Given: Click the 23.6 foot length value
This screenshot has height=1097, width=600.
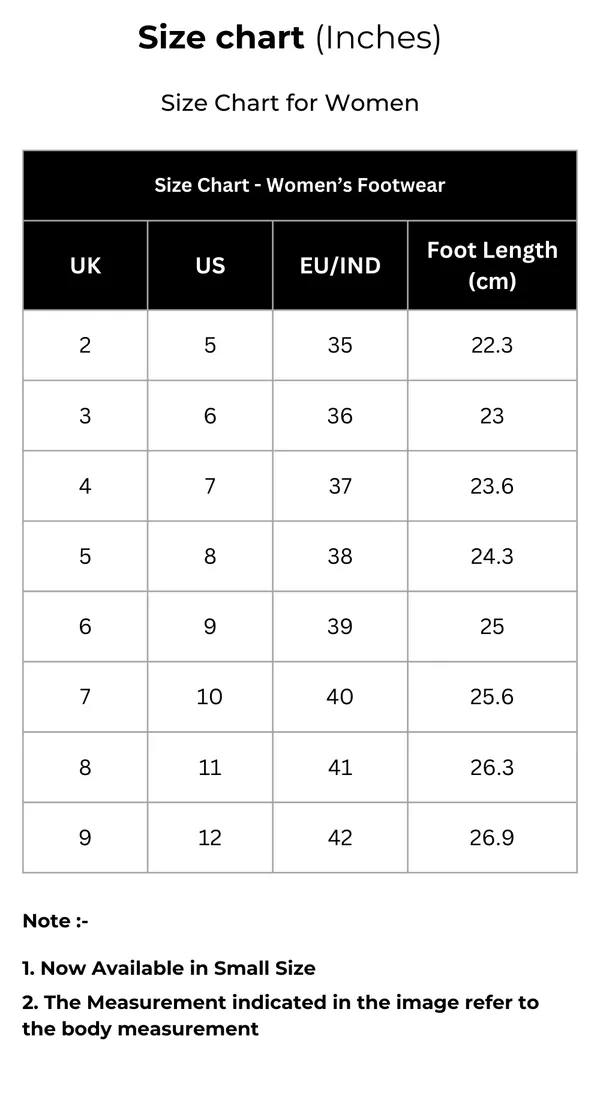Looking at the screenshot, I should 492,486.
